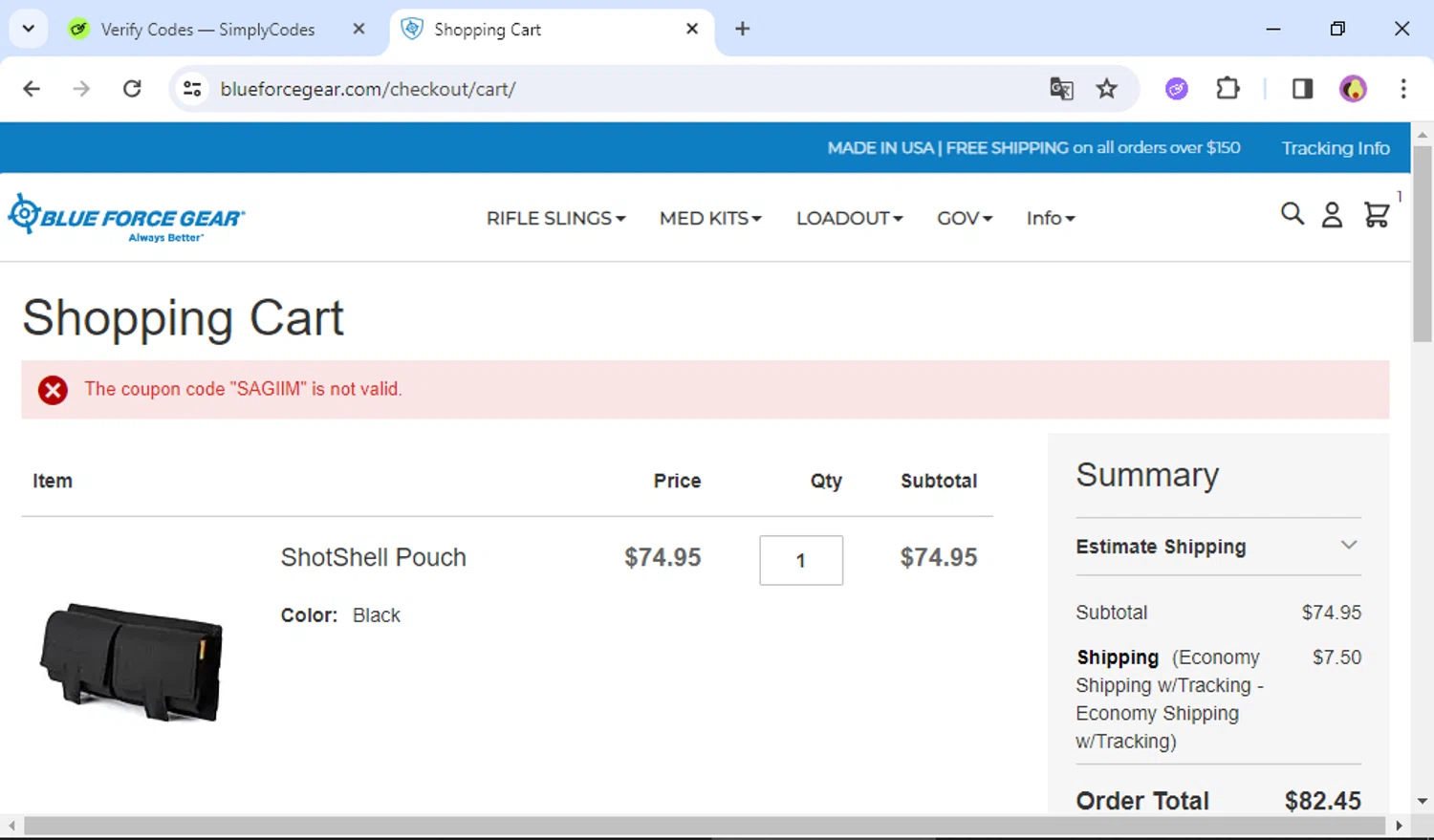Click the translate page icon
This screenshot has width=1434, height=840.
[x=1061, y=89]
